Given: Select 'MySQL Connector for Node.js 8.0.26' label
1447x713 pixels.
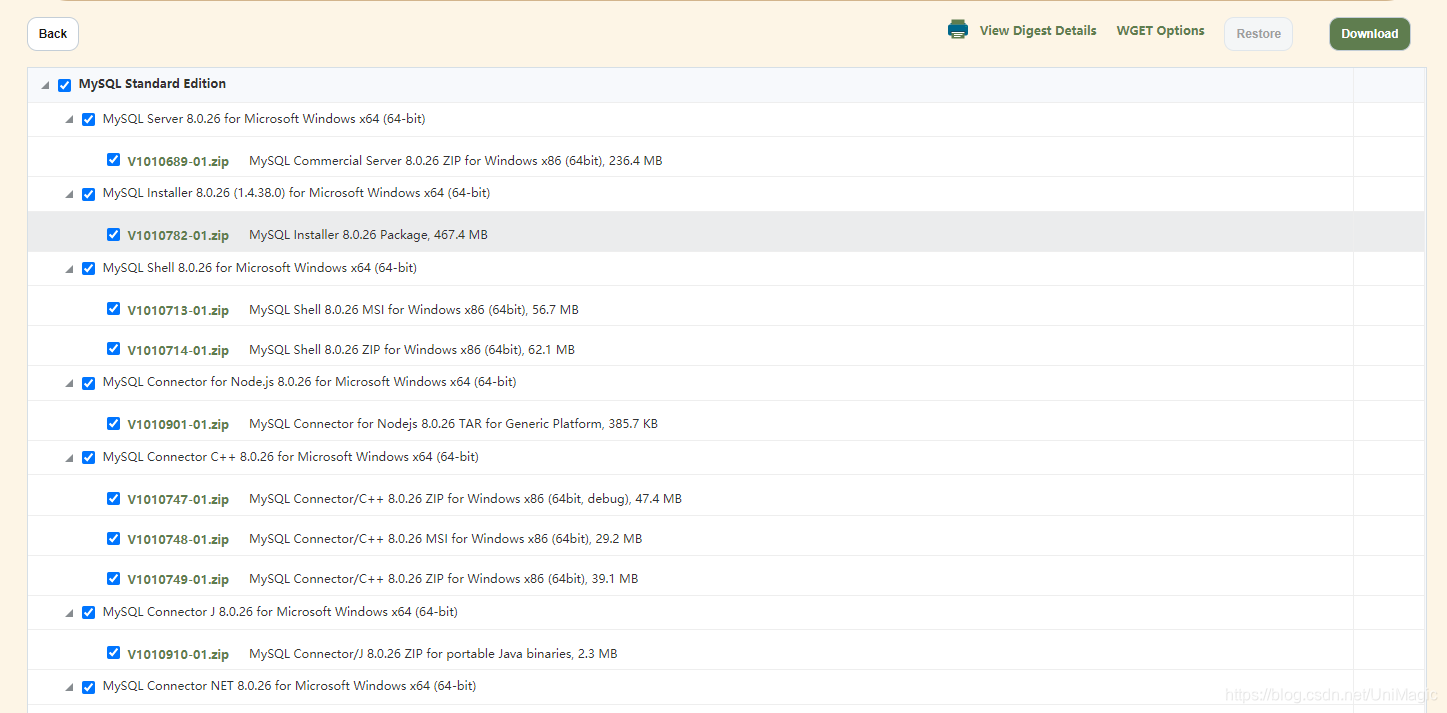Looking at the screenshot, I should click(309, 382).
